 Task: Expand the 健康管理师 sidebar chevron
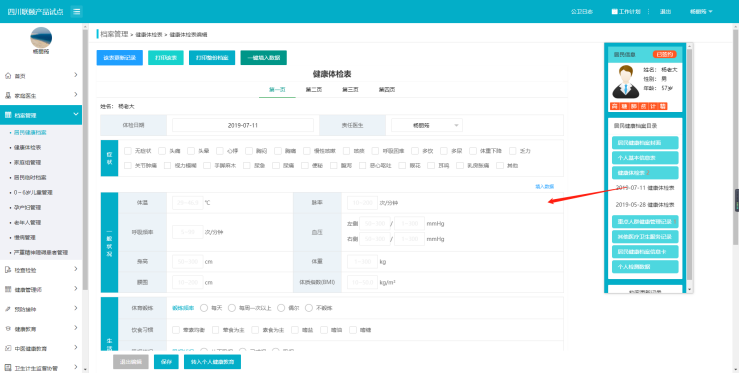click(76, 289)
